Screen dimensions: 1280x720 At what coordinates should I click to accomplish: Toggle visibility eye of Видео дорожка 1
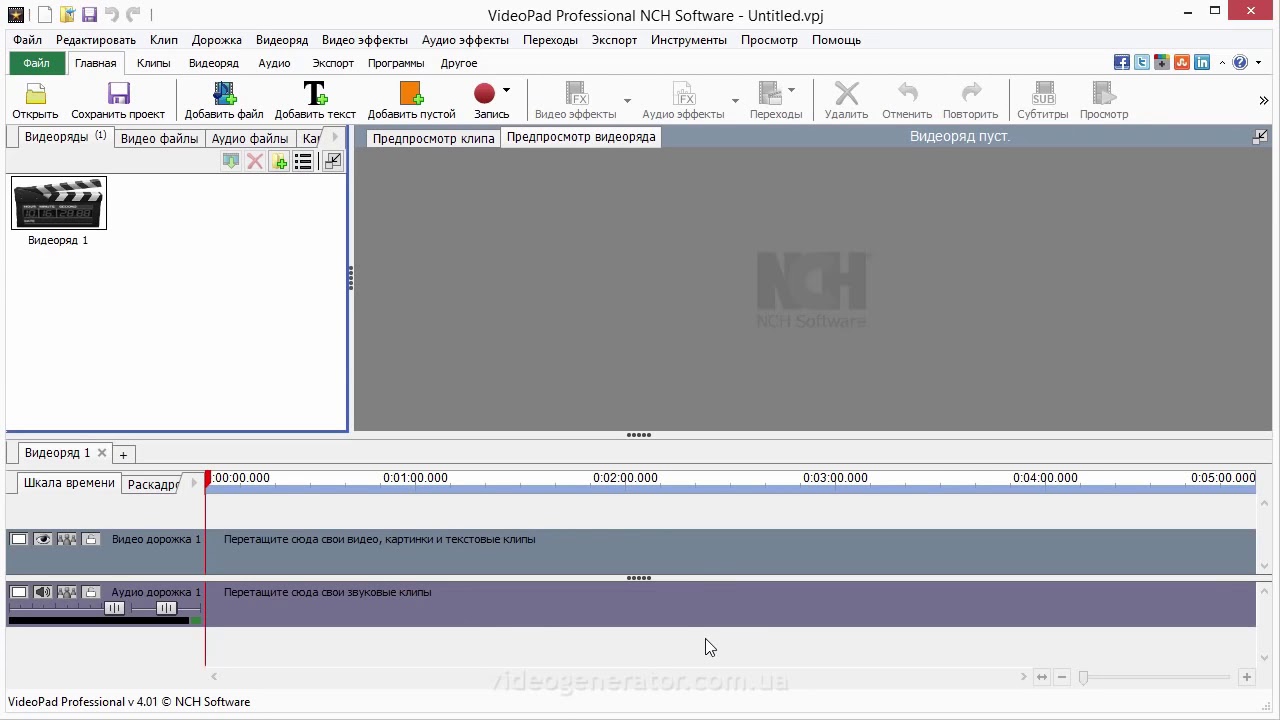(x=43, y=540)
